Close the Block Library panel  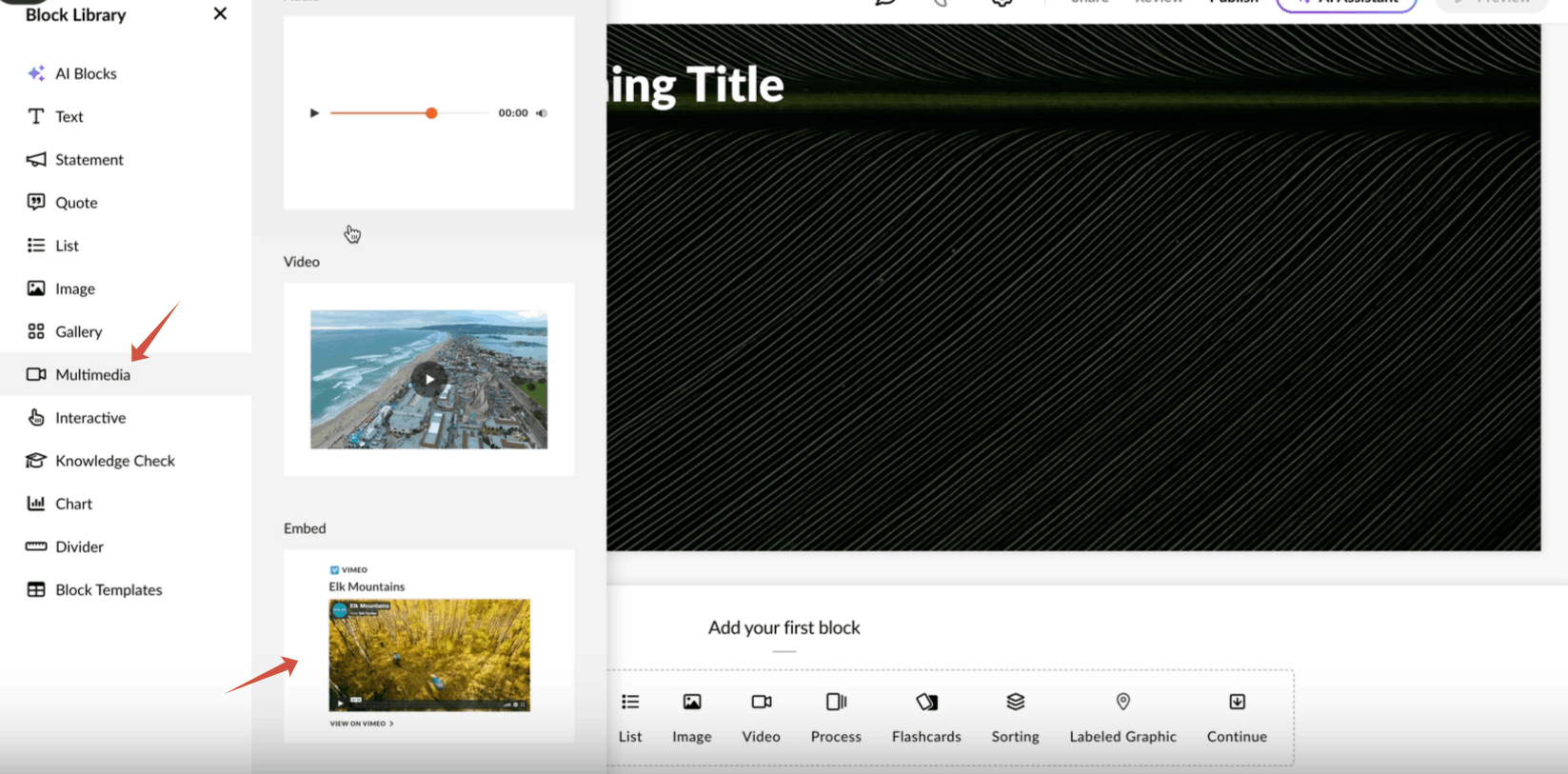220,14
